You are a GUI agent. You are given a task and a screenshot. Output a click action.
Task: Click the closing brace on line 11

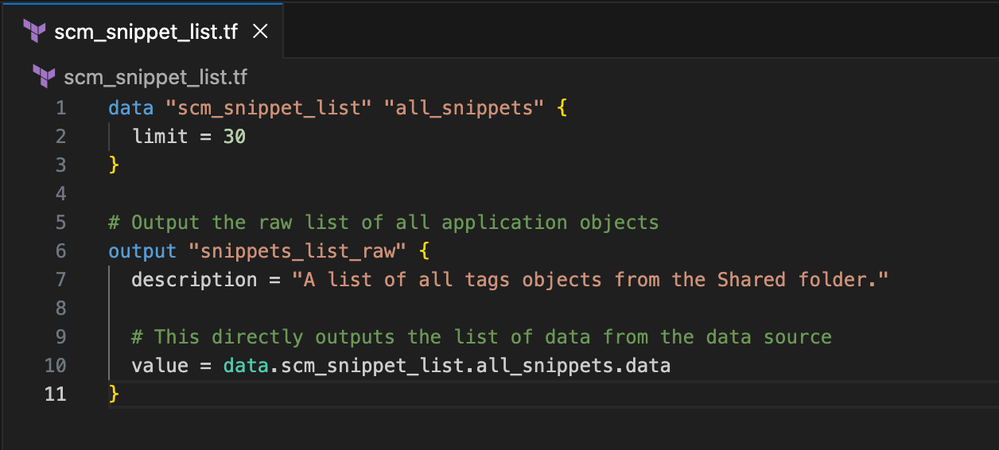(x=114, y=395)
